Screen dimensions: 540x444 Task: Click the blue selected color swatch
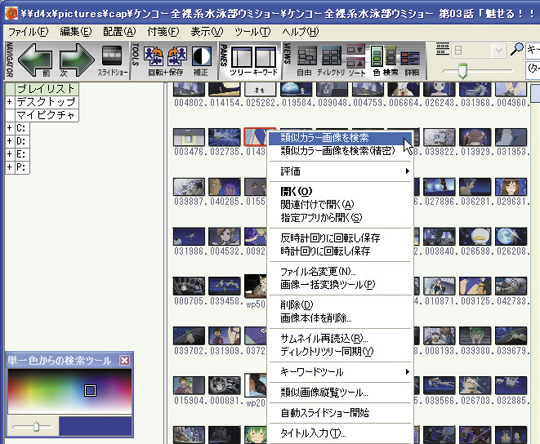(95, 426)
